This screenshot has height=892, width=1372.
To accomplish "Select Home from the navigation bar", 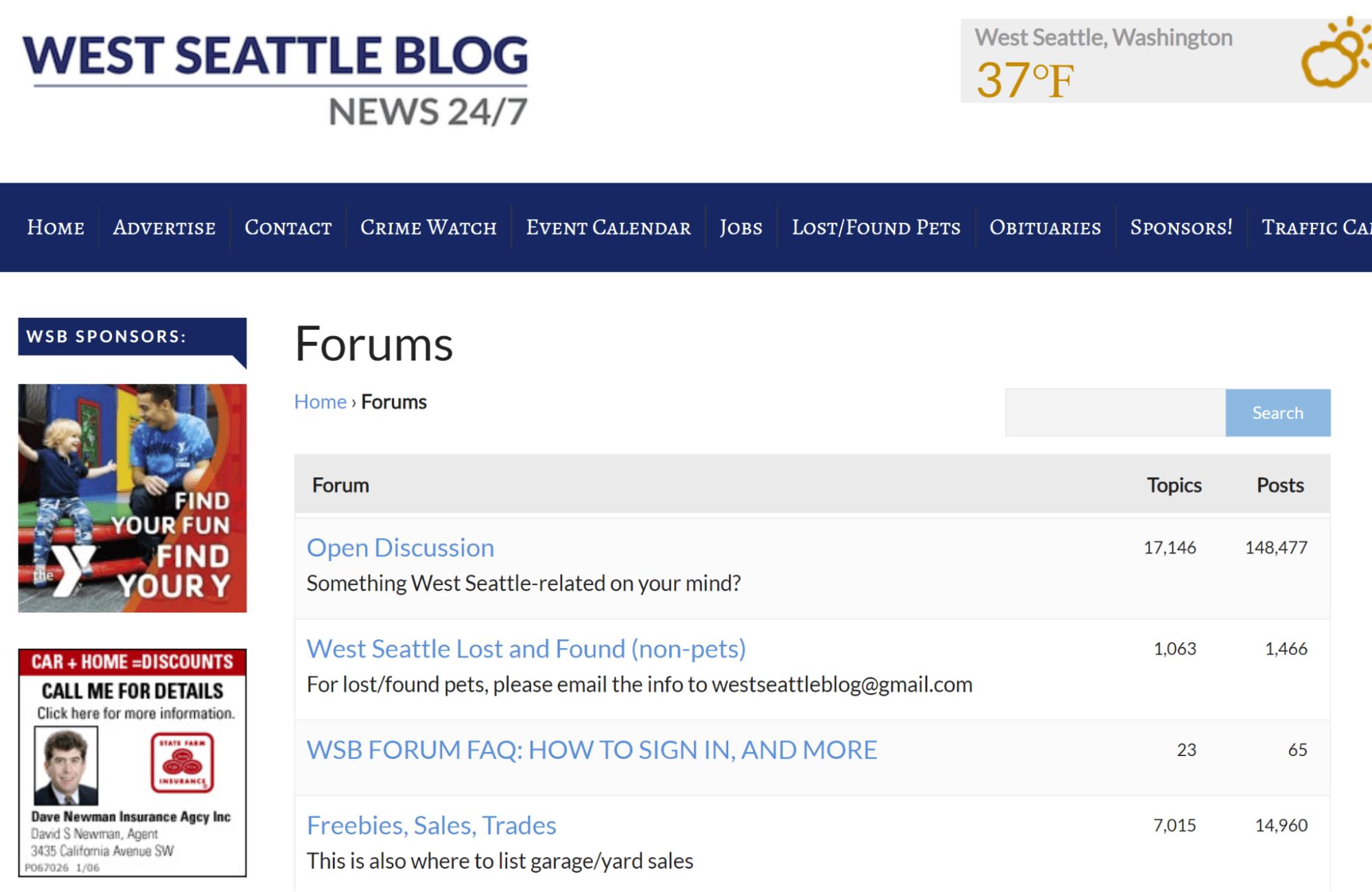I will point(55,227).
